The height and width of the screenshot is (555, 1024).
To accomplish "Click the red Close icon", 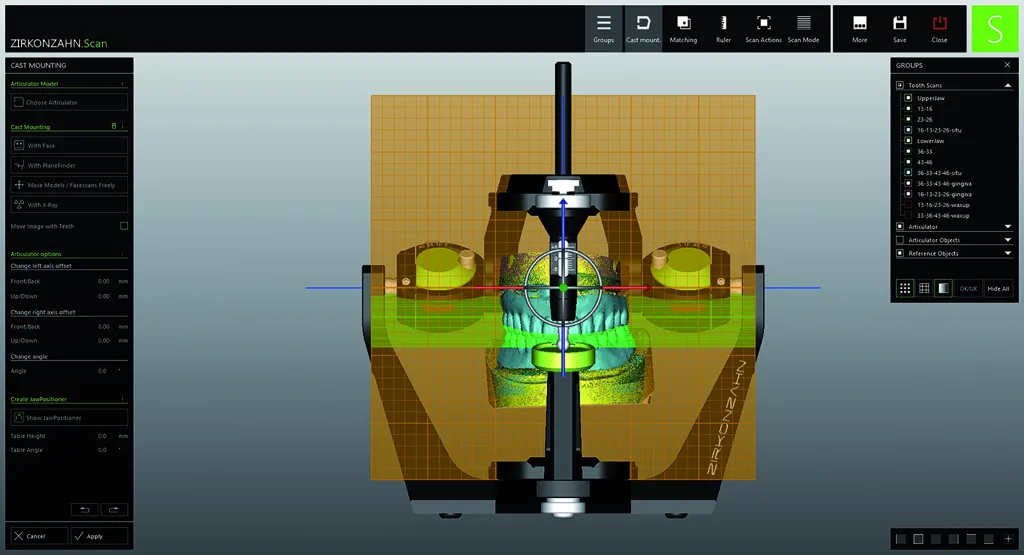I will point(939,29).
